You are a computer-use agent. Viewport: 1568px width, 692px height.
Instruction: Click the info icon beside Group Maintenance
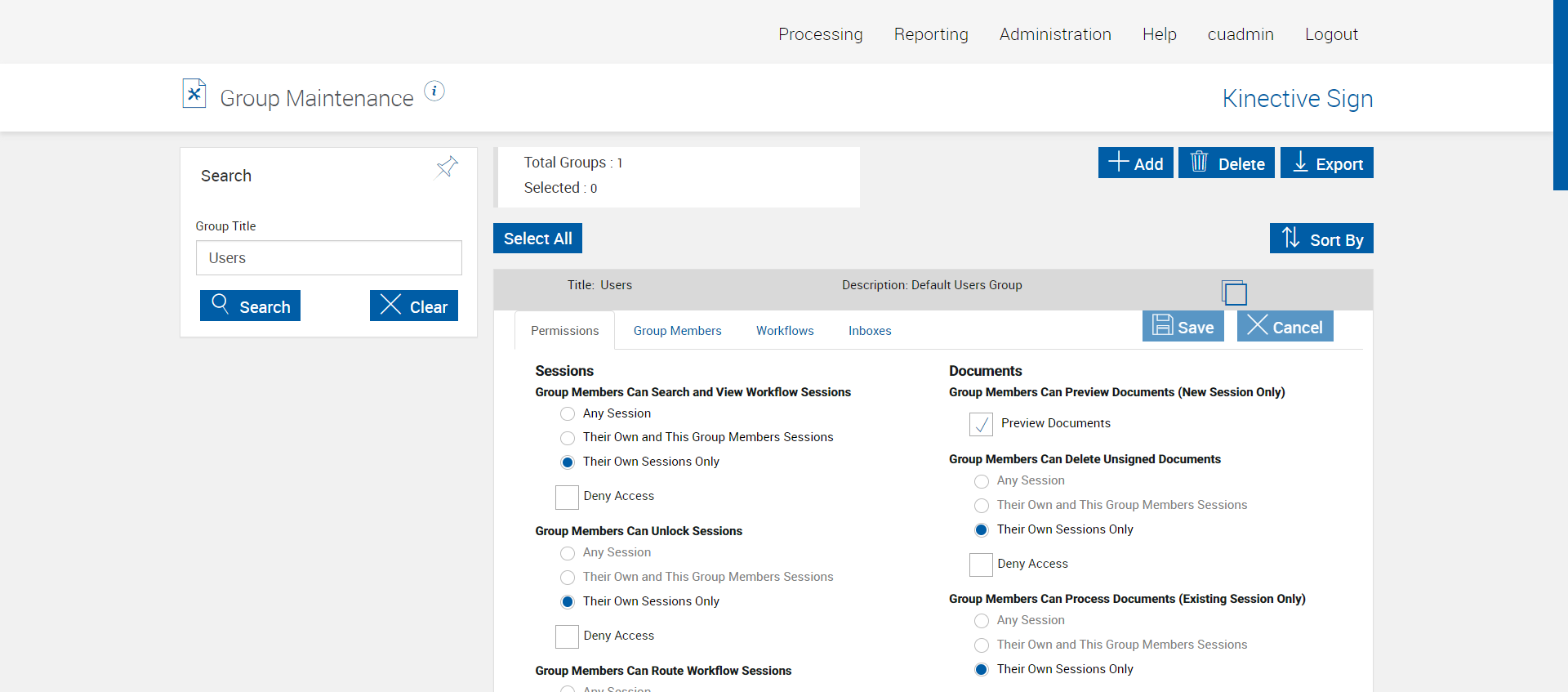(x=434, y=92)
